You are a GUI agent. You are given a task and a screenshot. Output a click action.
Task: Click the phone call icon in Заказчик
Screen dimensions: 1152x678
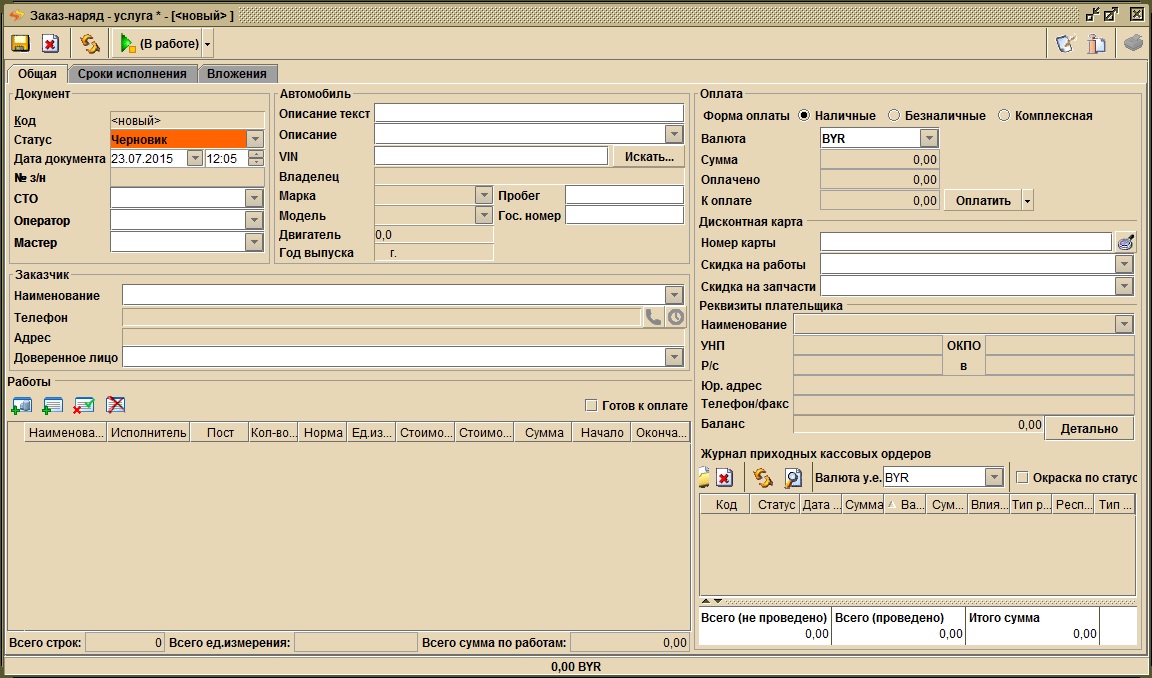coord(653,317)
